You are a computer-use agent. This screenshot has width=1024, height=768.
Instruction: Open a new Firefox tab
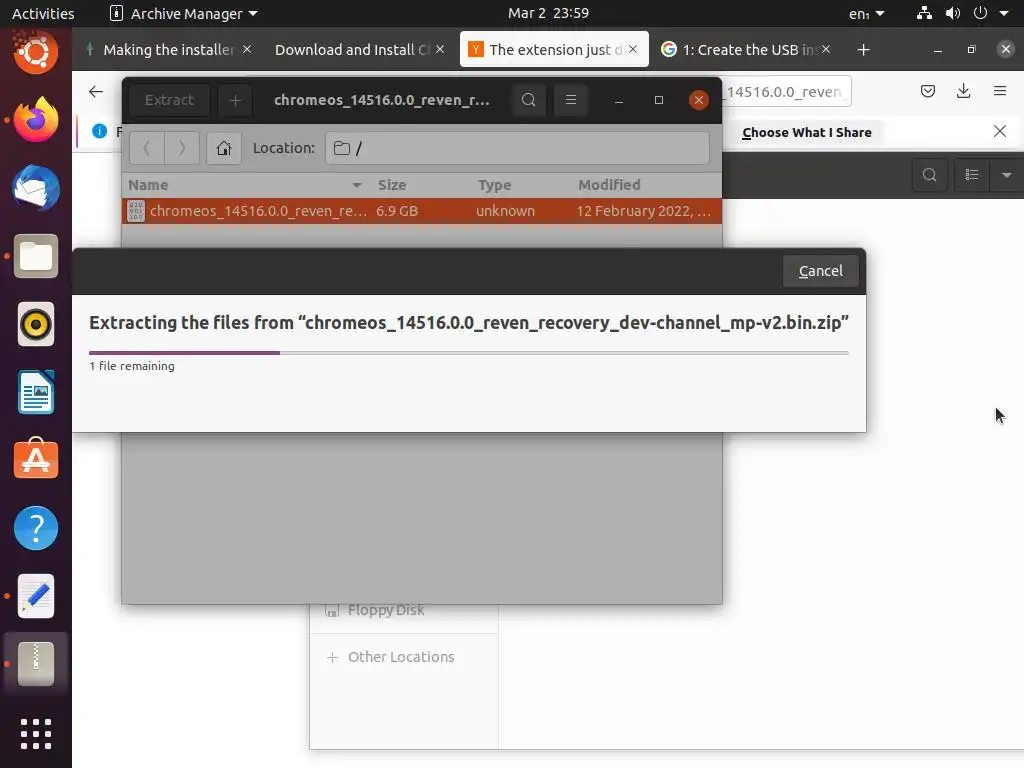pos(863,50)
